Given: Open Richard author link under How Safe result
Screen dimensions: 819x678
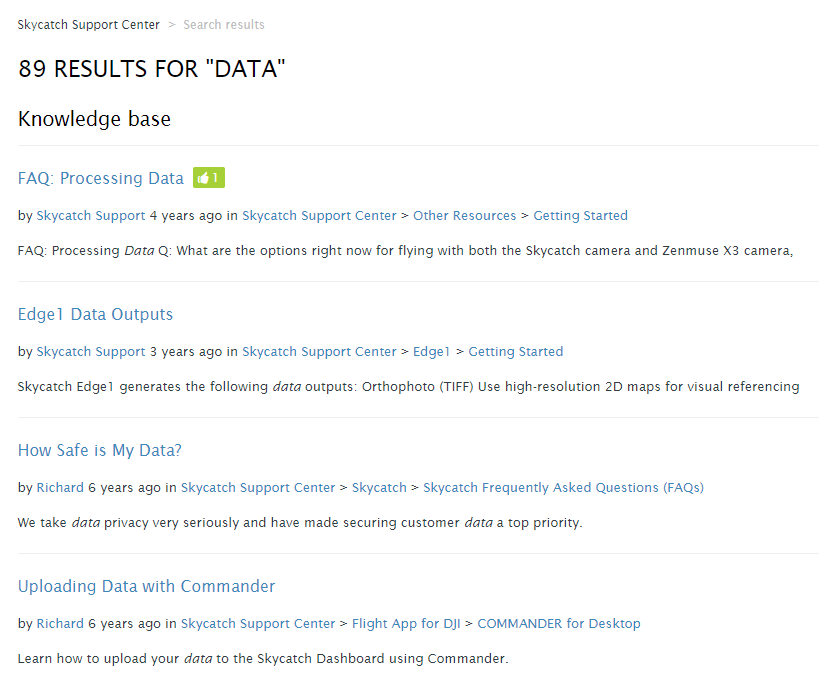Looking at the screenshot, I should 60,487.
